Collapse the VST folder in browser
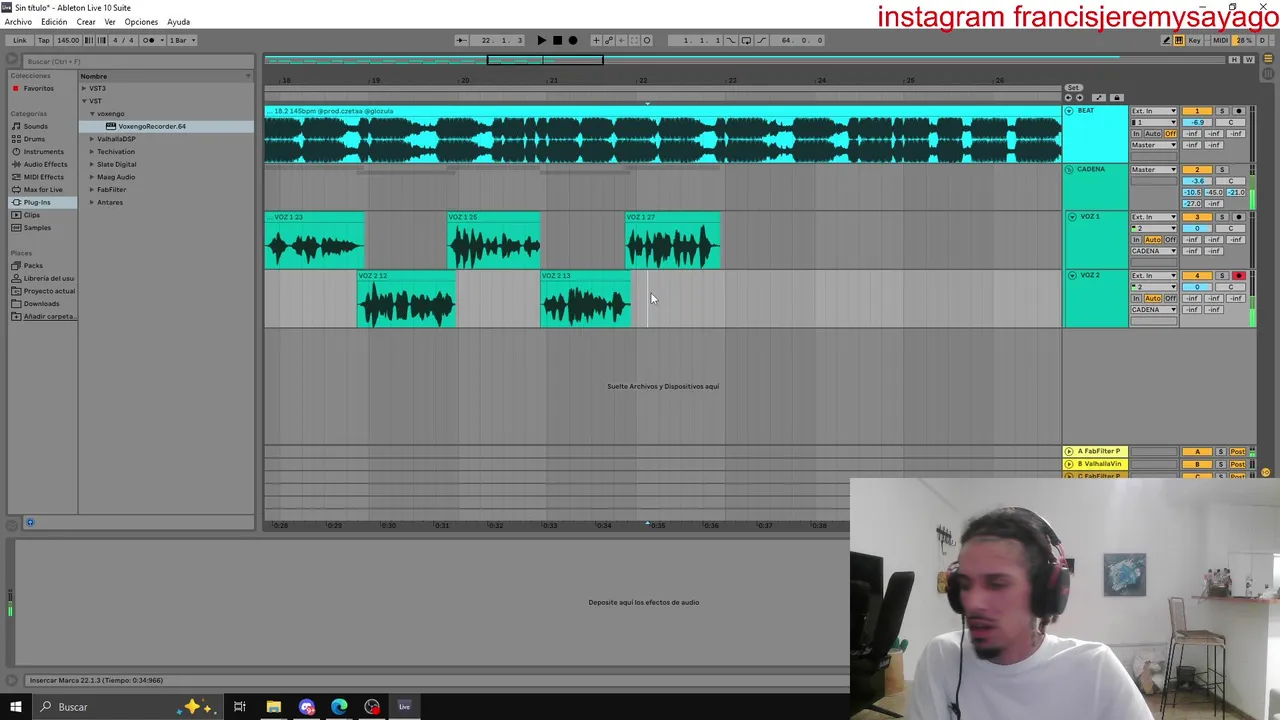This screenshot has width=1280, height=720. 85,101
